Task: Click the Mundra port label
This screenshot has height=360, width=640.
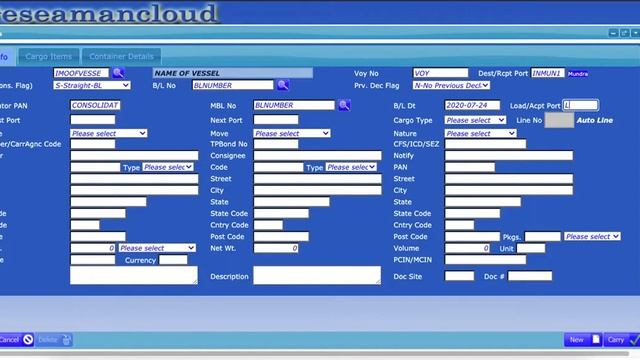Action: point(578,74)
